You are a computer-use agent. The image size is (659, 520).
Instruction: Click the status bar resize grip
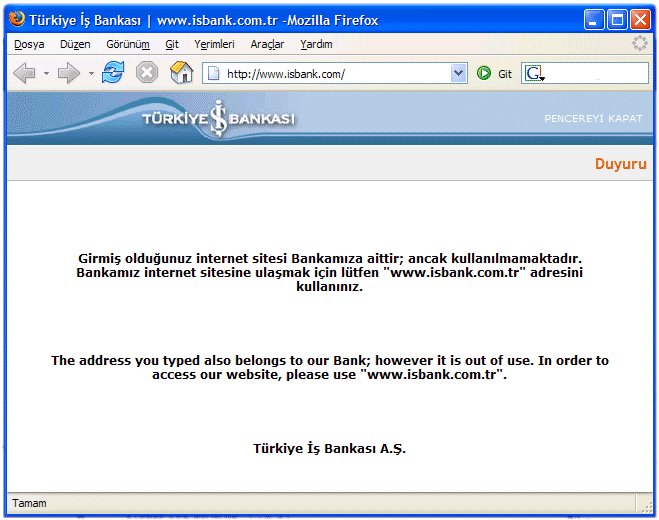646,506
